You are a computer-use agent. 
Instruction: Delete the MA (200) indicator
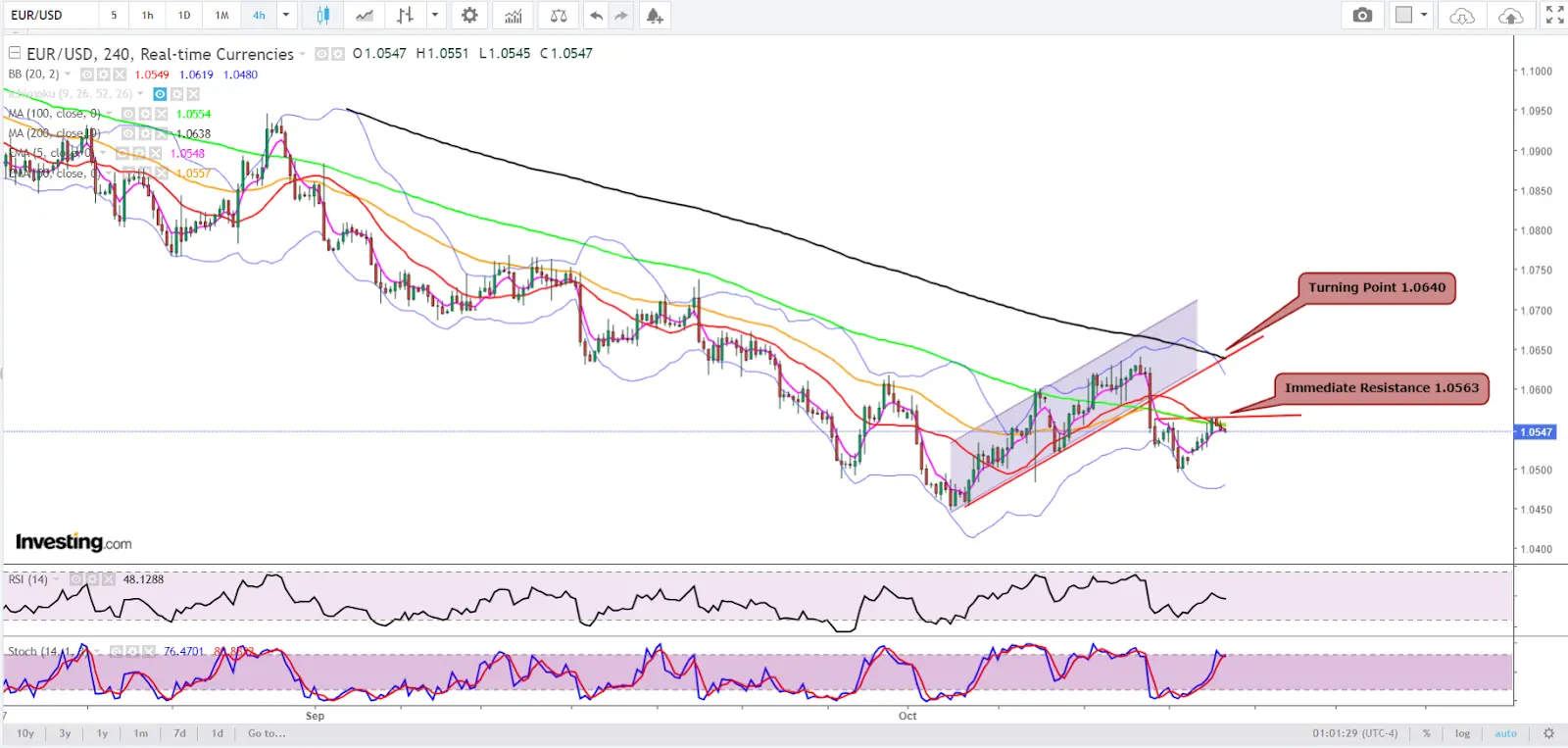pyautogui.click(x=162, y=133)
